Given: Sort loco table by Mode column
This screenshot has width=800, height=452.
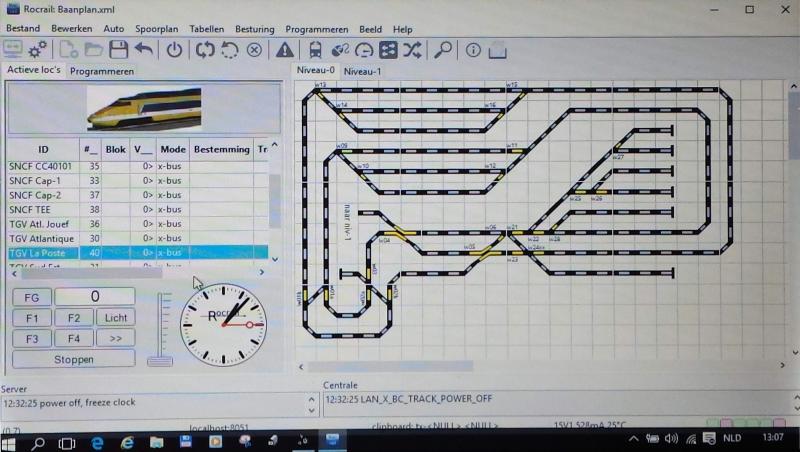Looking at the screenshot, I should coord(173,149).
